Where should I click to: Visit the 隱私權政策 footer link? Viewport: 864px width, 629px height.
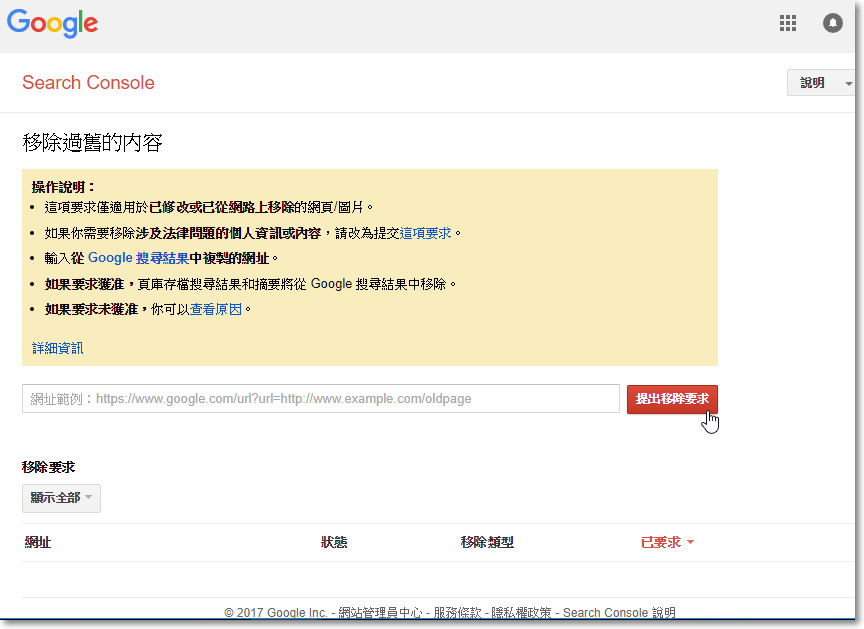(x=523, y=612)
